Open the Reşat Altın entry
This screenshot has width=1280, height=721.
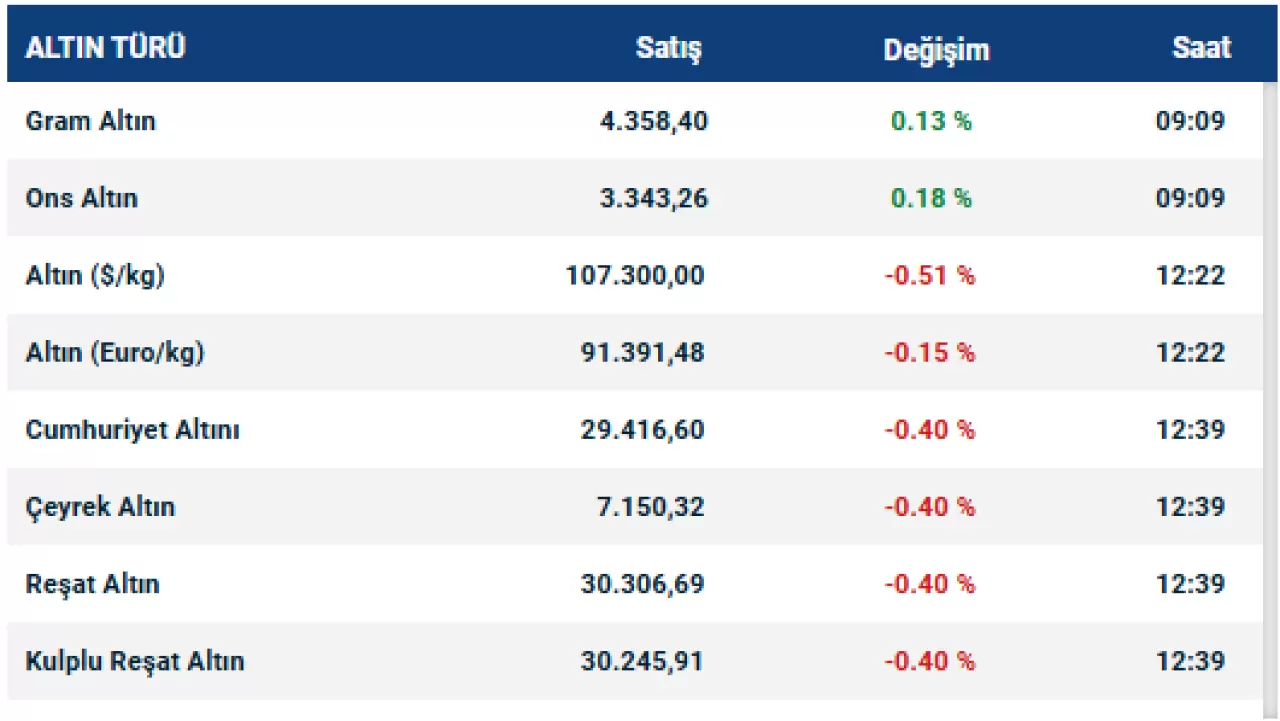(x=93, y=584)
